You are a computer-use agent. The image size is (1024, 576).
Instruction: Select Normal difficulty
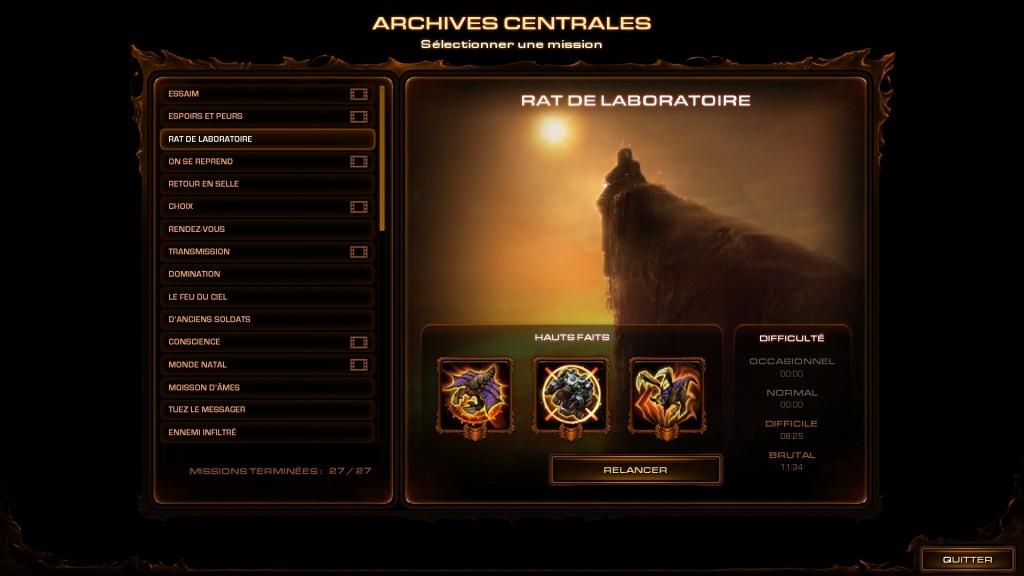tap(792, 392)
